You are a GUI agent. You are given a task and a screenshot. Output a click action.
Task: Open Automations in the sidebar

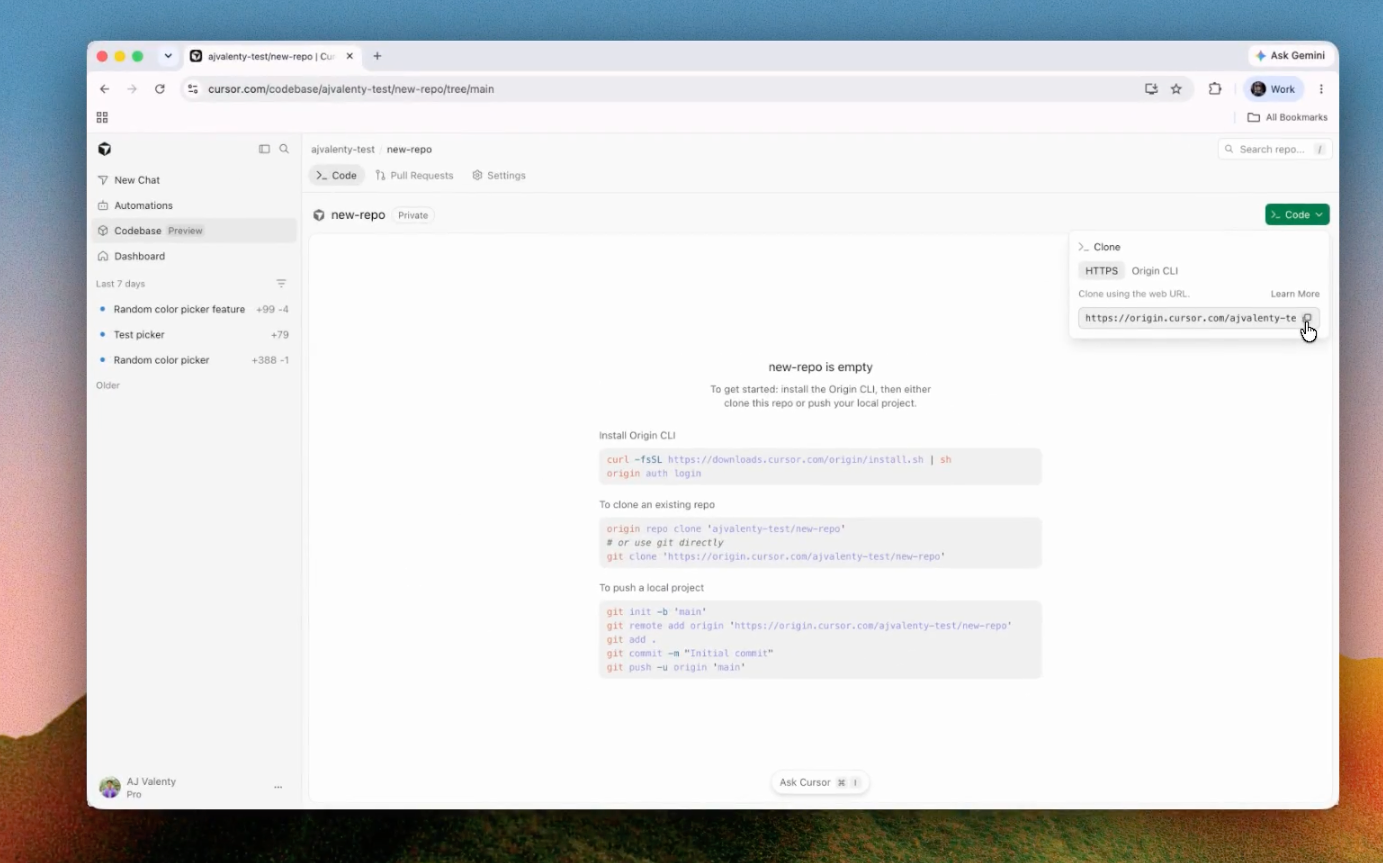(193, 205)
